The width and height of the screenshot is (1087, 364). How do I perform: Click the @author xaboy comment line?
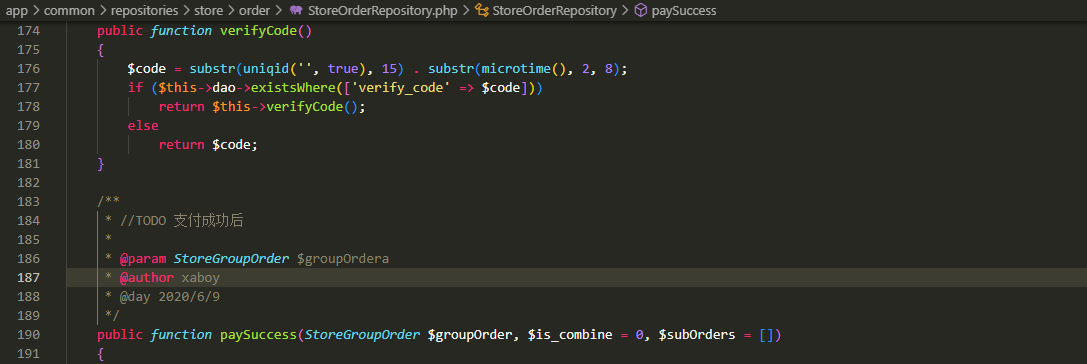[170, 277]
